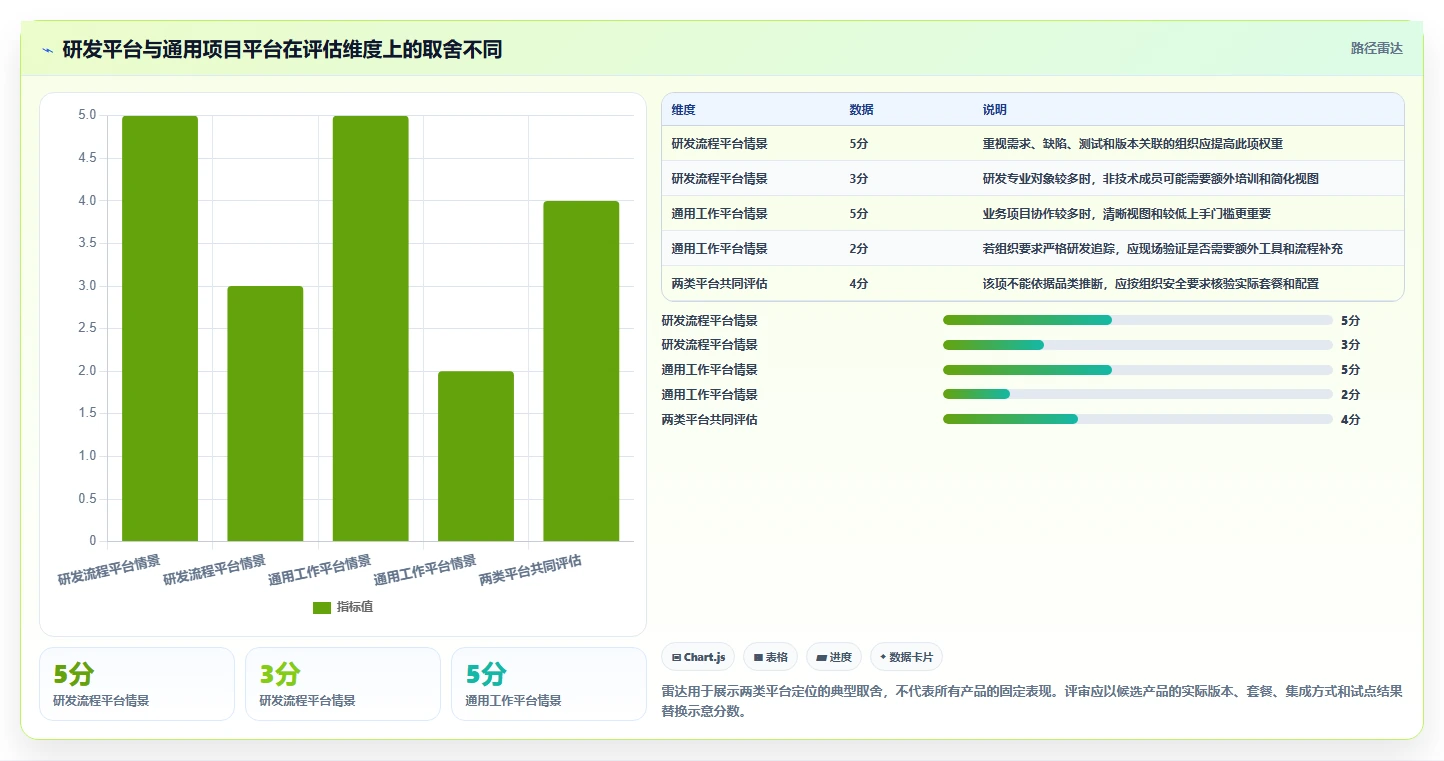Click the lightning icon beside the page title
Image resolution: width=1444 pixels, height=761 pixels.
coord(47,50)
